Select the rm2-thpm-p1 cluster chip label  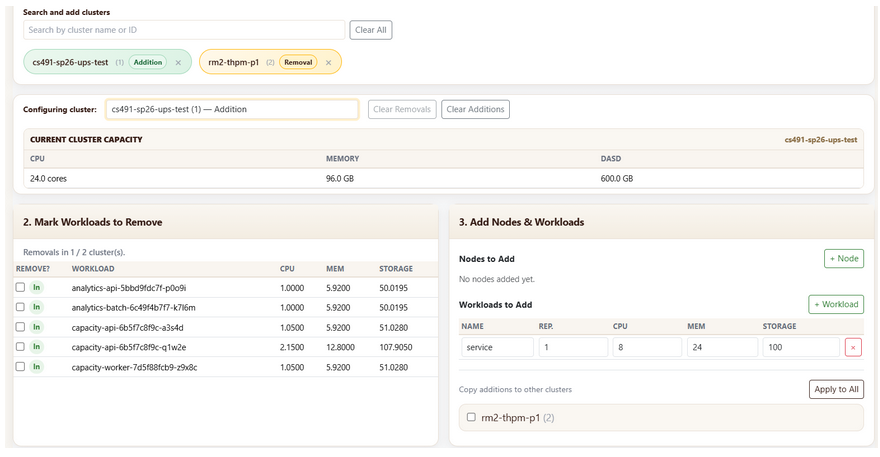(x=233, y=62)
